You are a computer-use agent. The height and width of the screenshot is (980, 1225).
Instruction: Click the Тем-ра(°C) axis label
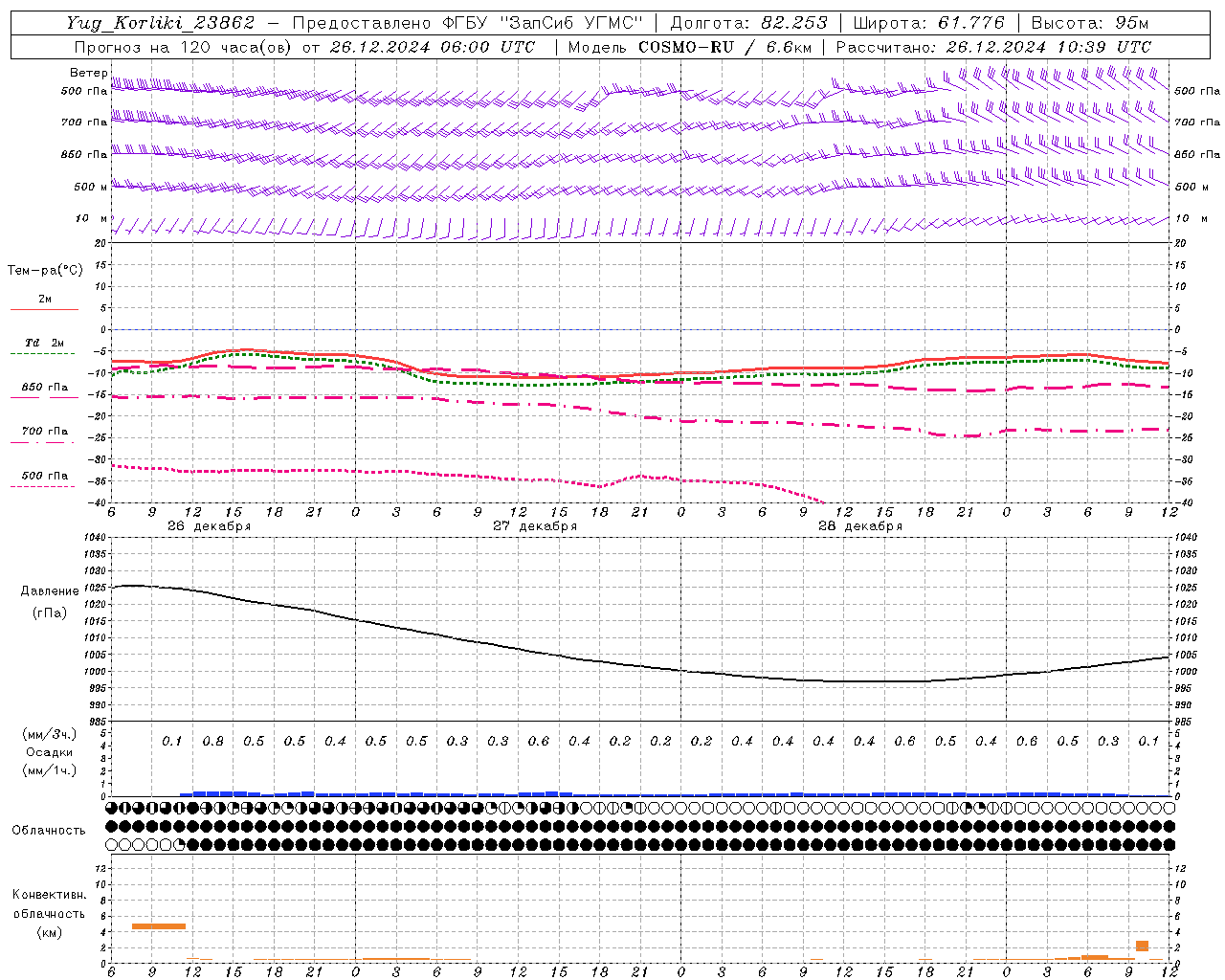(x=45, y=271)
